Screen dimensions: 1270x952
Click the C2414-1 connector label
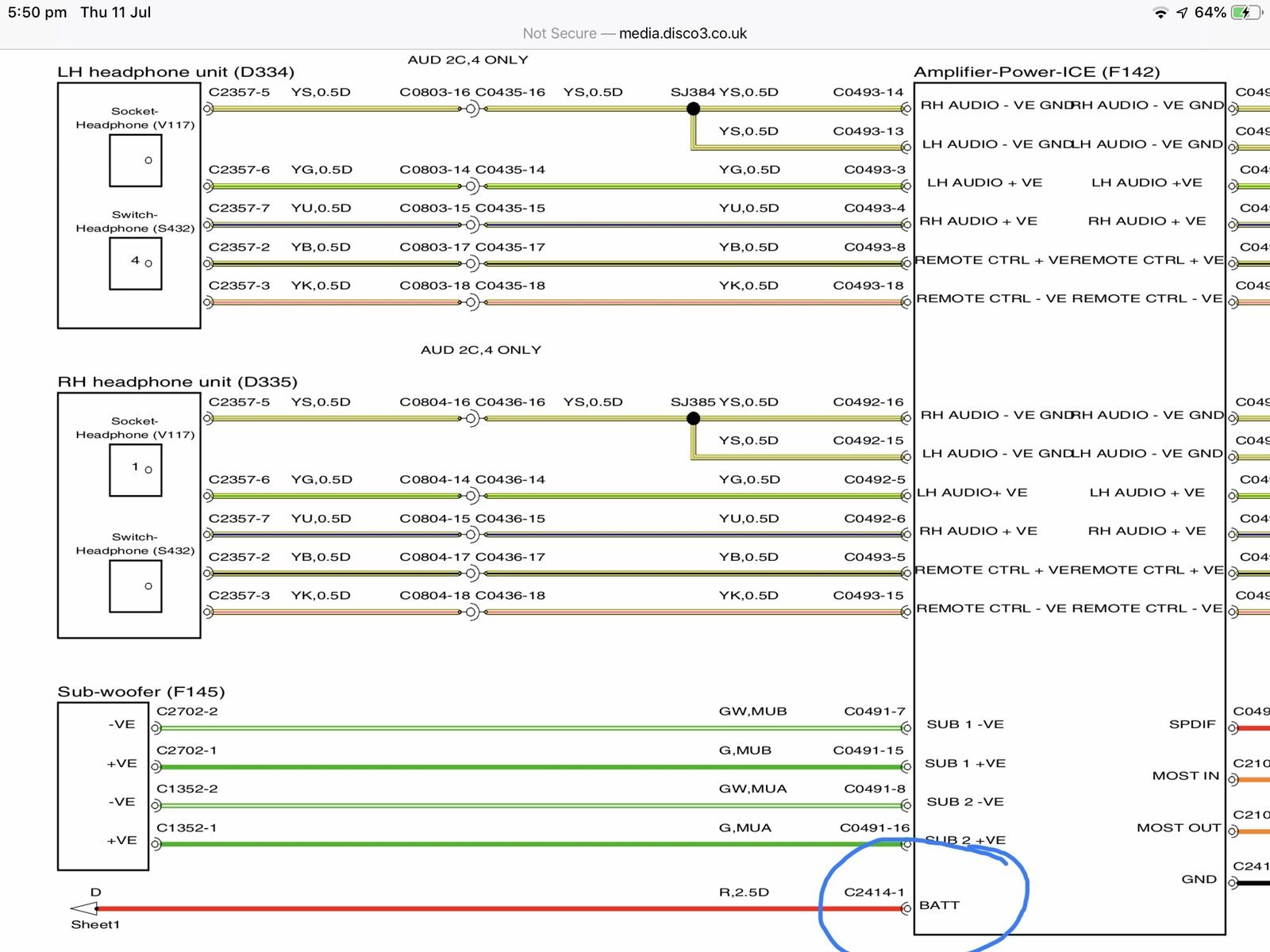click(874, 892)
